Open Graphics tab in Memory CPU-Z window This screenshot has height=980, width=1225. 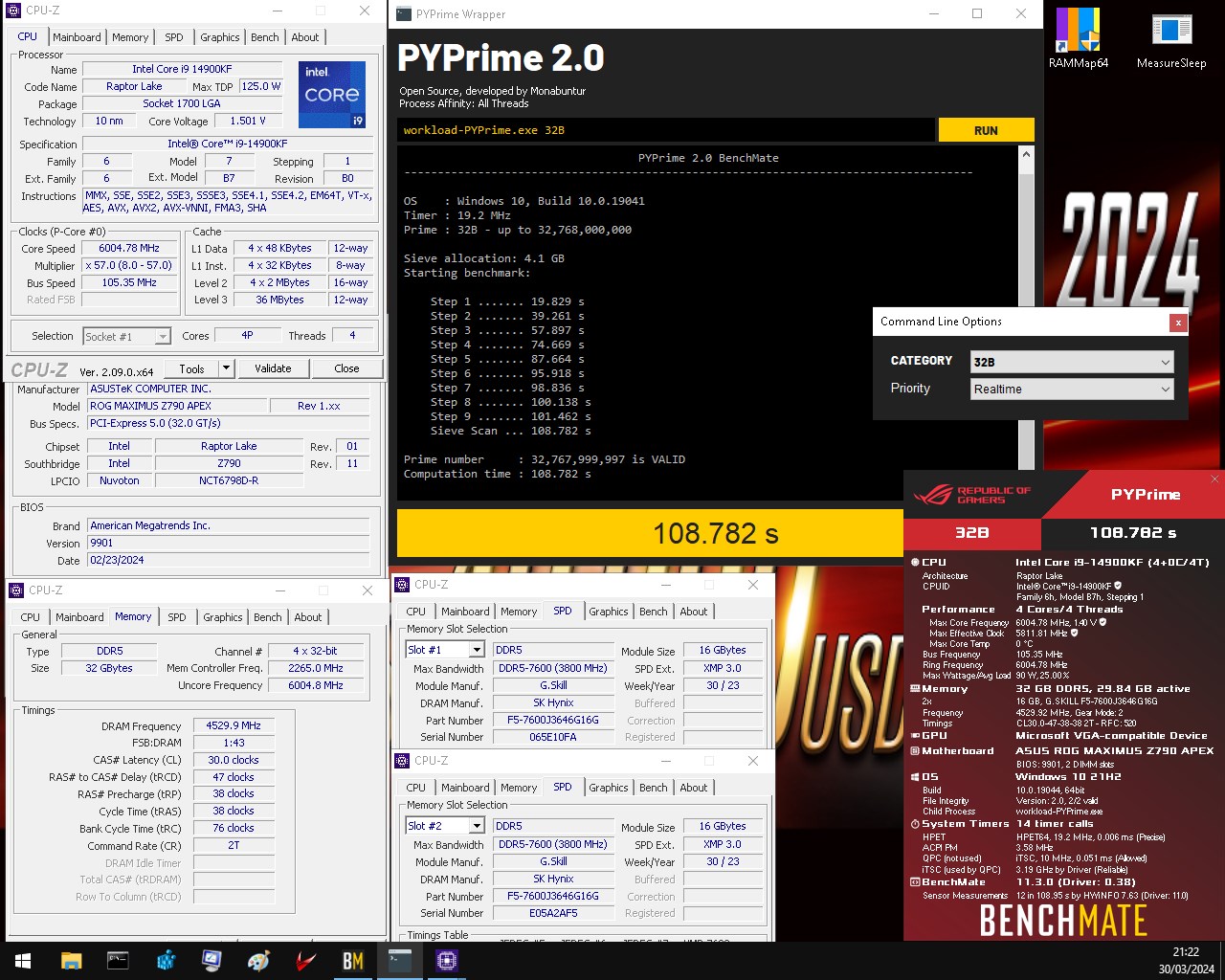223,617
